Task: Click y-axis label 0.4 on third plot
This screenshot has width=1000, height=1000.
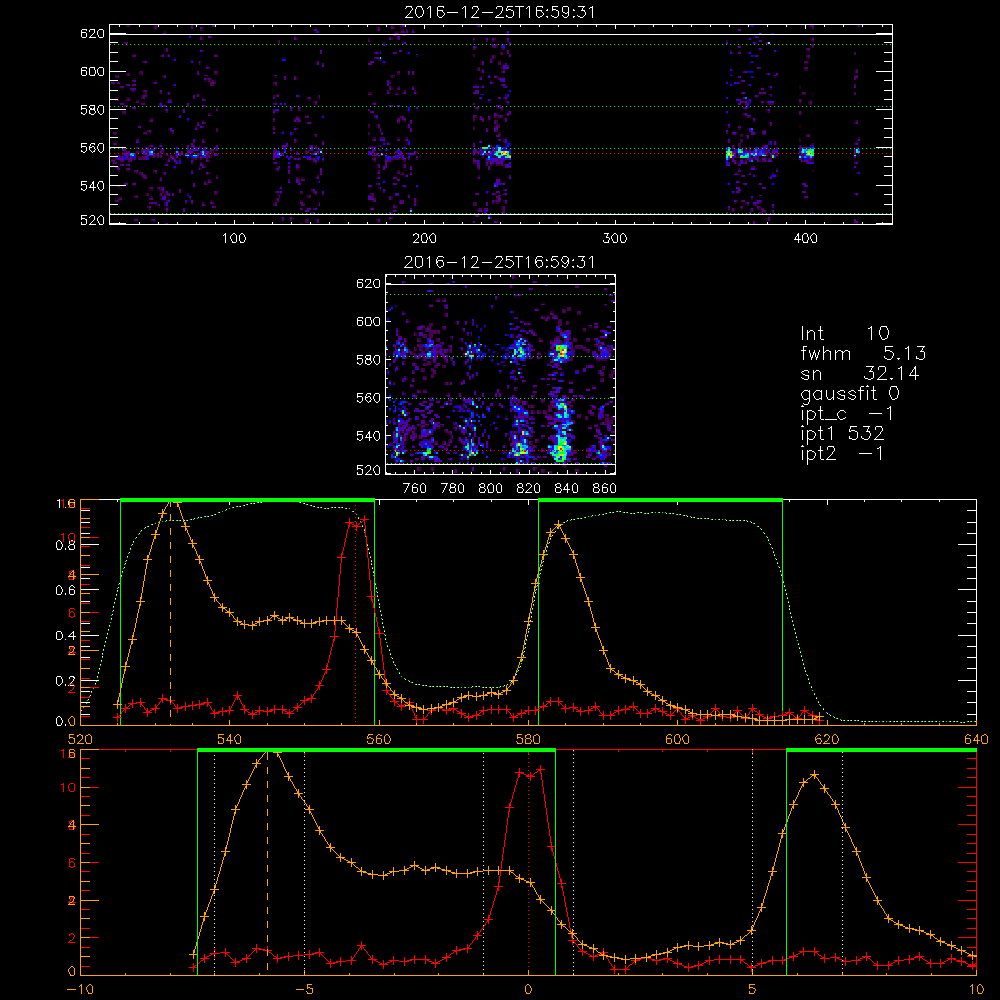Action: pos(66,636)
